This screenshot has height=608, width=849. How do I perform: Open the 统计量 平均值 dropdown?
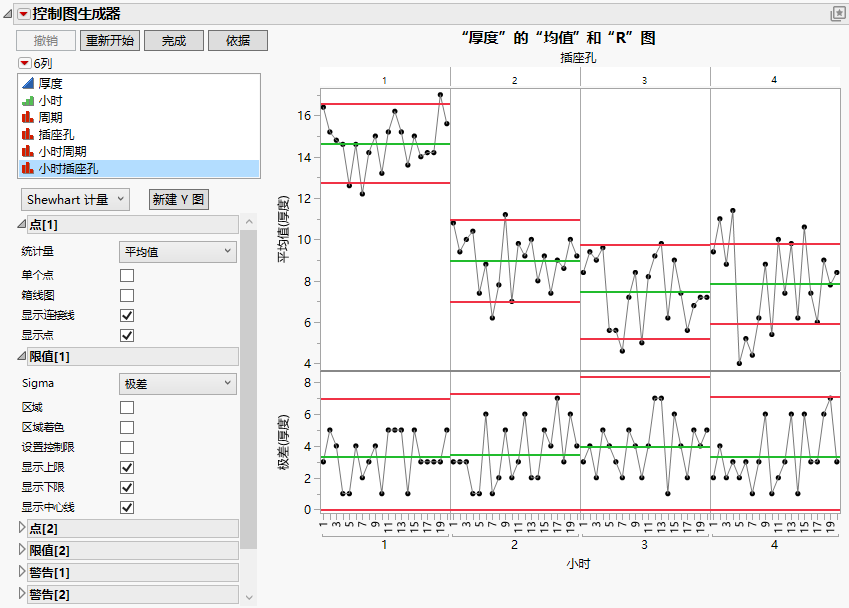[x=178, y=252]
